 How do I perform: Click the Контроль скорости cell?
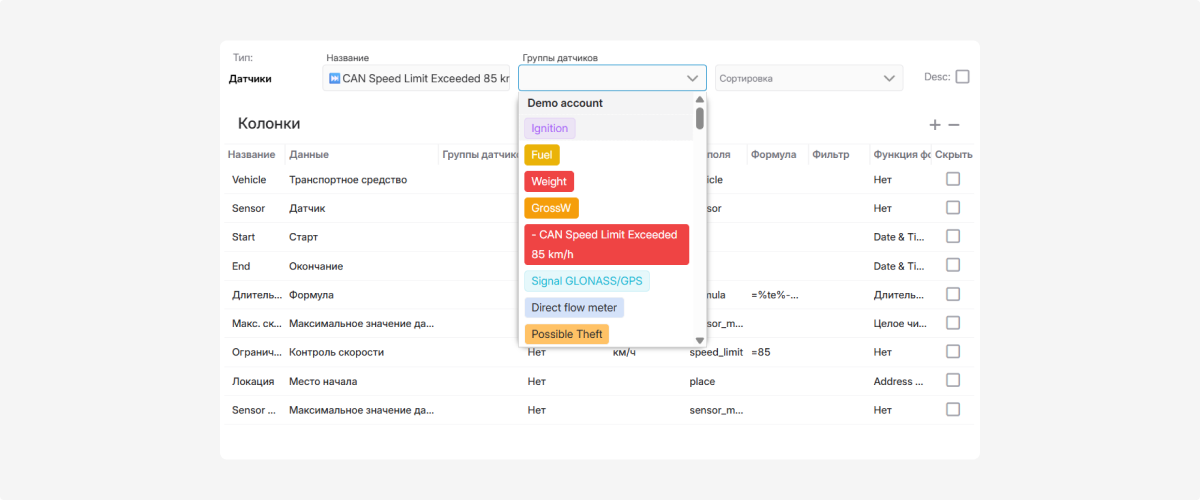(336, 352)
